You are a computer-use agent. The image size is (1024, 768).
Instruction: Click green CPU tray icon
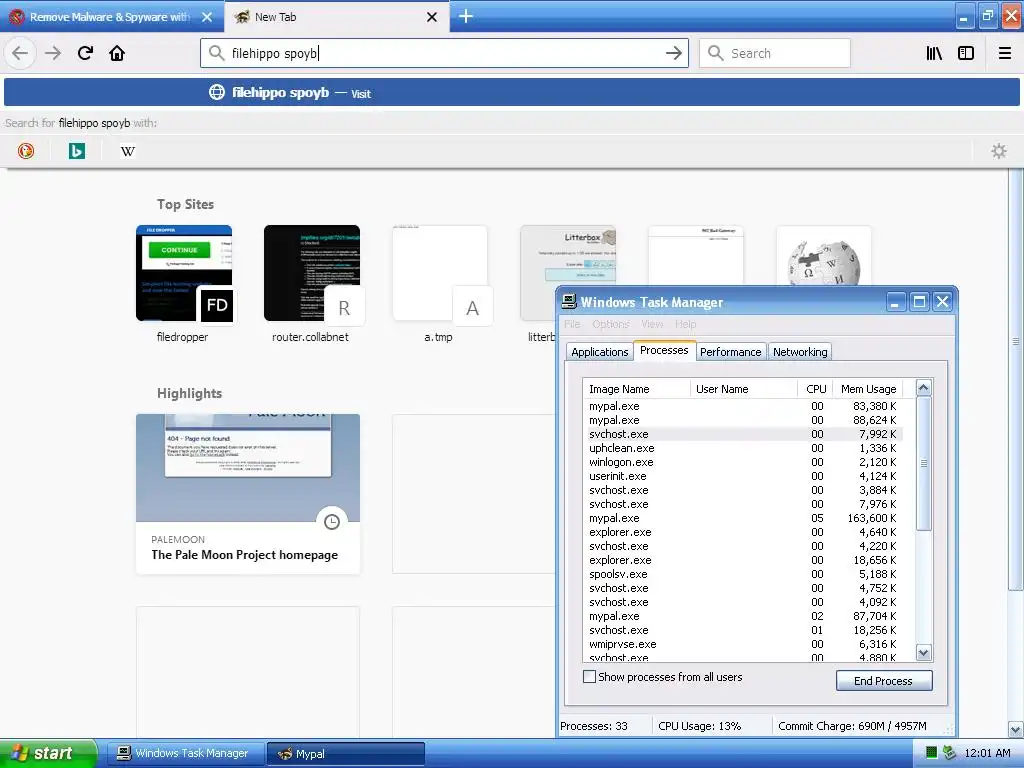tap(932, 753)
